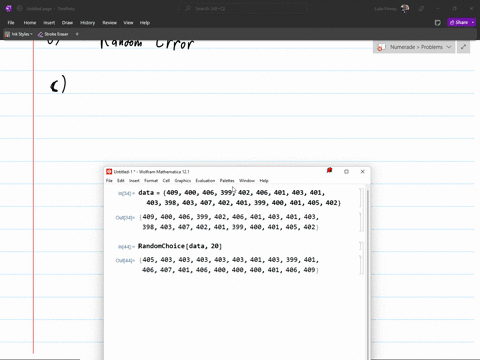
Task: Open the OneNote File menu
Action: tap(11, 23)
